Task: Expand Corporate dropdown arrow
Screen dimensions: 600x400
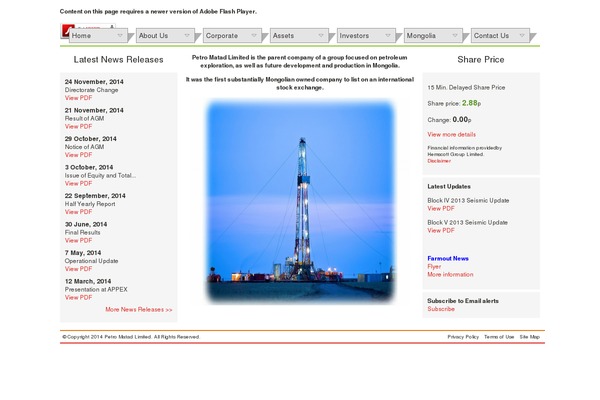Action: (254, 35)
